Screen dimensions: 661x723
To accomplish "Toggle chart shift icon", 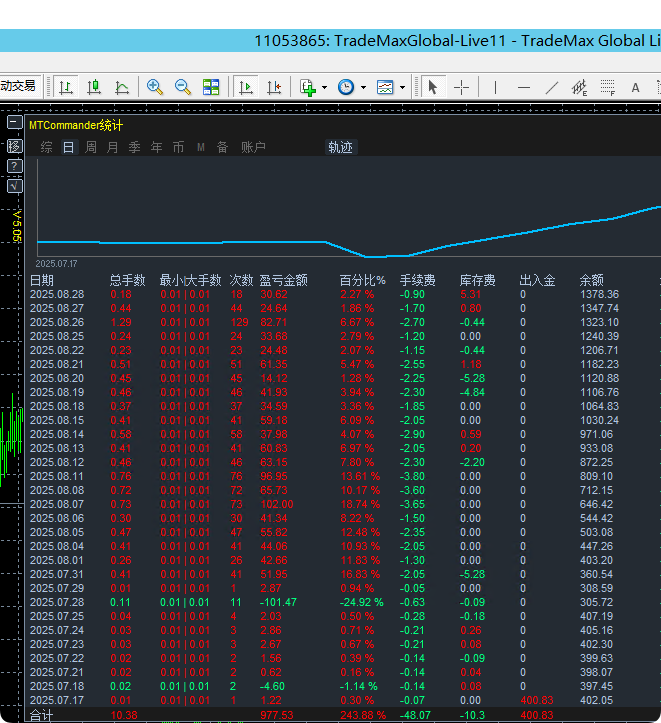I will pos(274,87).
